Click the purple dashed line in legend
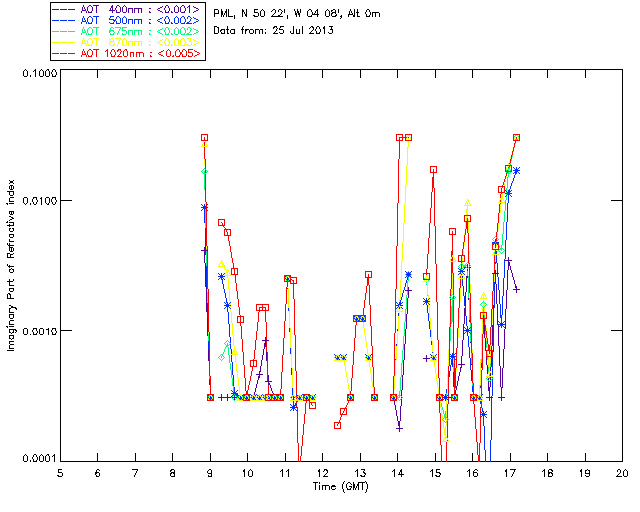 (64, 9)
